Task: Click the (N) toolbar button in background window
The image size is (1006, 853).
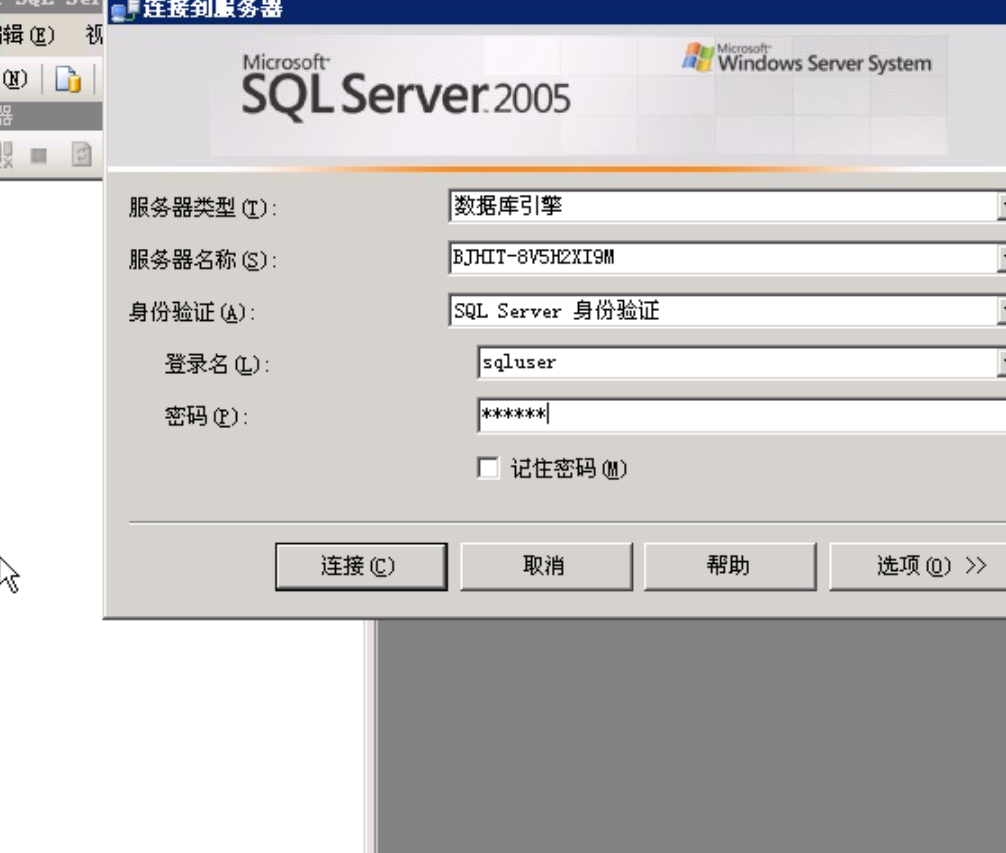Action: (x=15, y=79)
